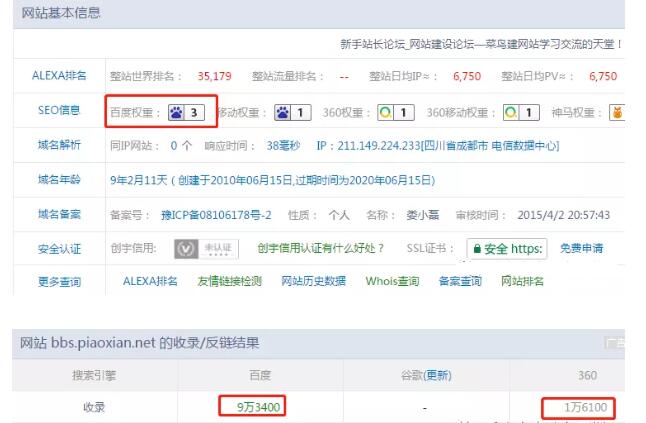This screenshot has width=646, height=423.
Task: Click the 创宇信用 unverified badge
Action: click(x=206, y=248)
